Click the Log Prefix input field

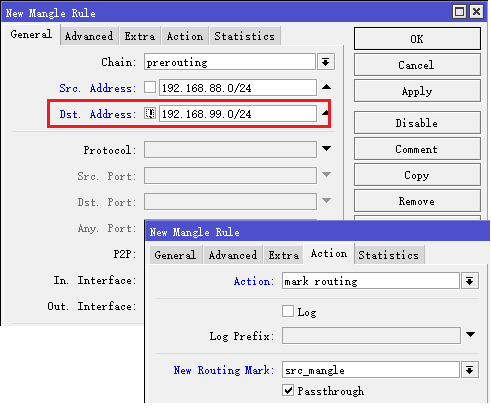click(371, 335)
